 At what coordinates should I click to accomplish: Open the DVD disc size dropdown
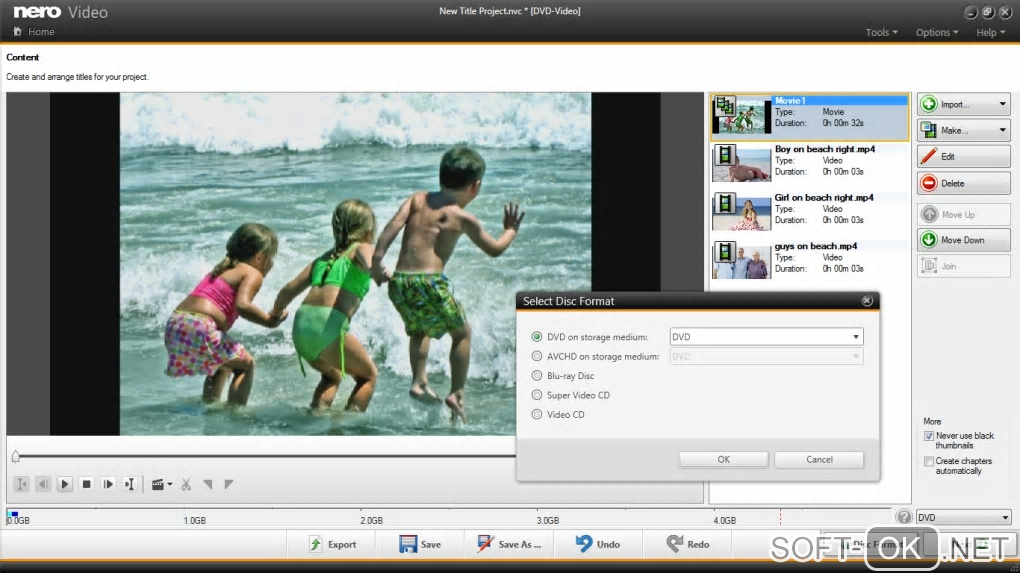click(x=963, y=518)
